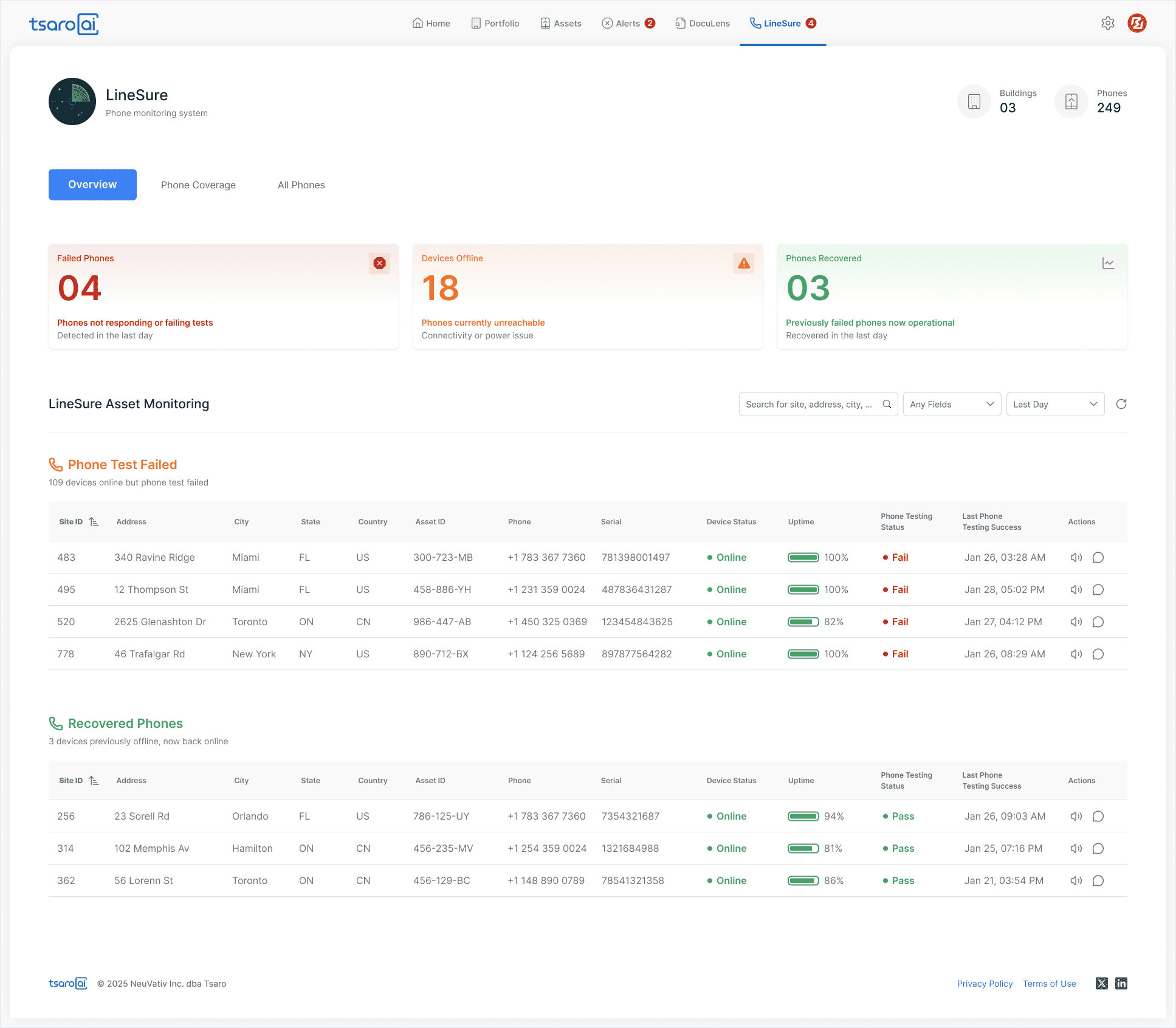Click the search magnifier icon
This screenshot has height=1028, width=1176.
[x=887, y=404]
